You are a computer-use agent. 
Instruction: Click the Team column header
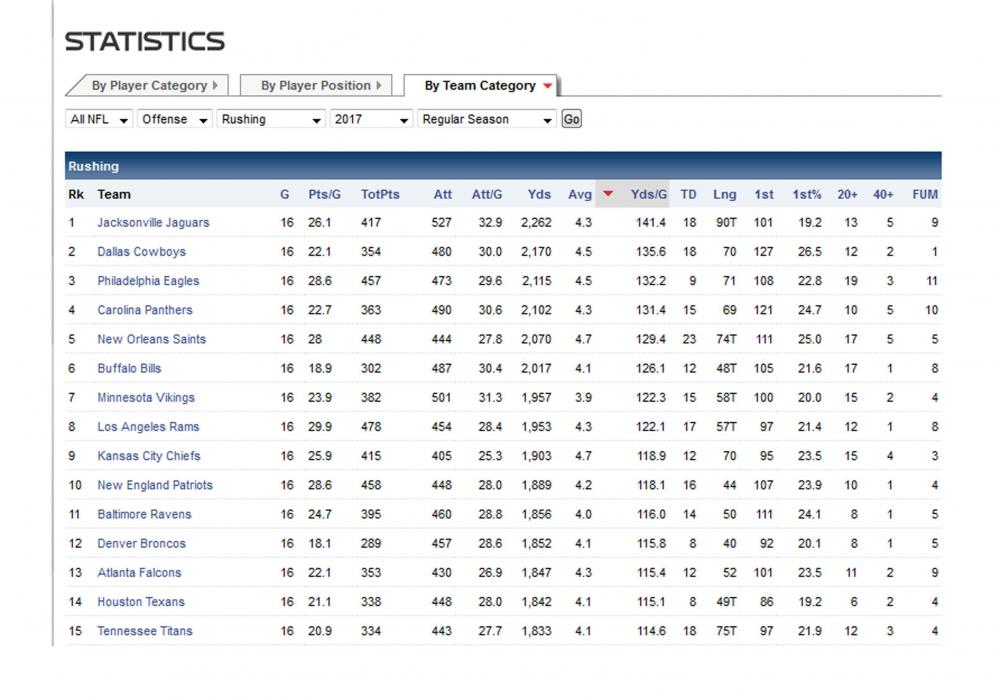(x=114, y=195)
